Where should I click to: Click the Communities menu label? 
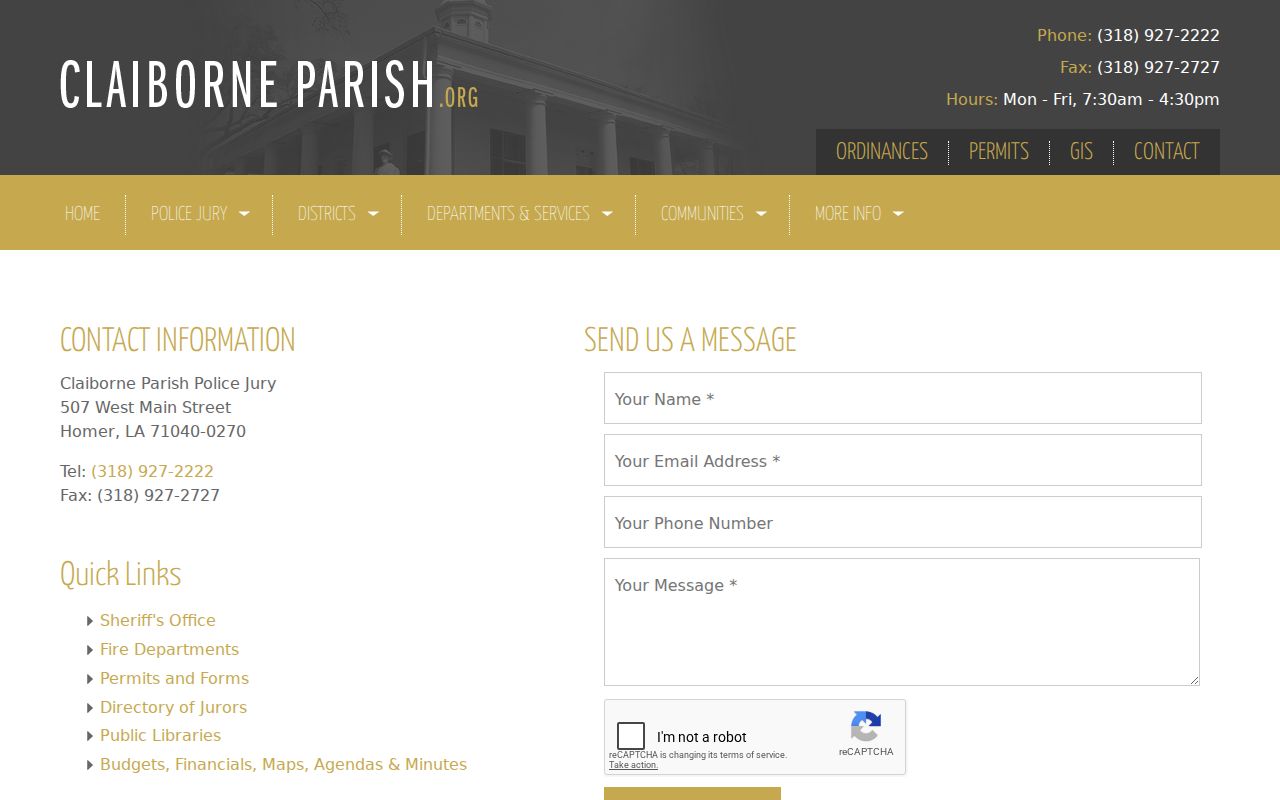[x=702, y=214]
